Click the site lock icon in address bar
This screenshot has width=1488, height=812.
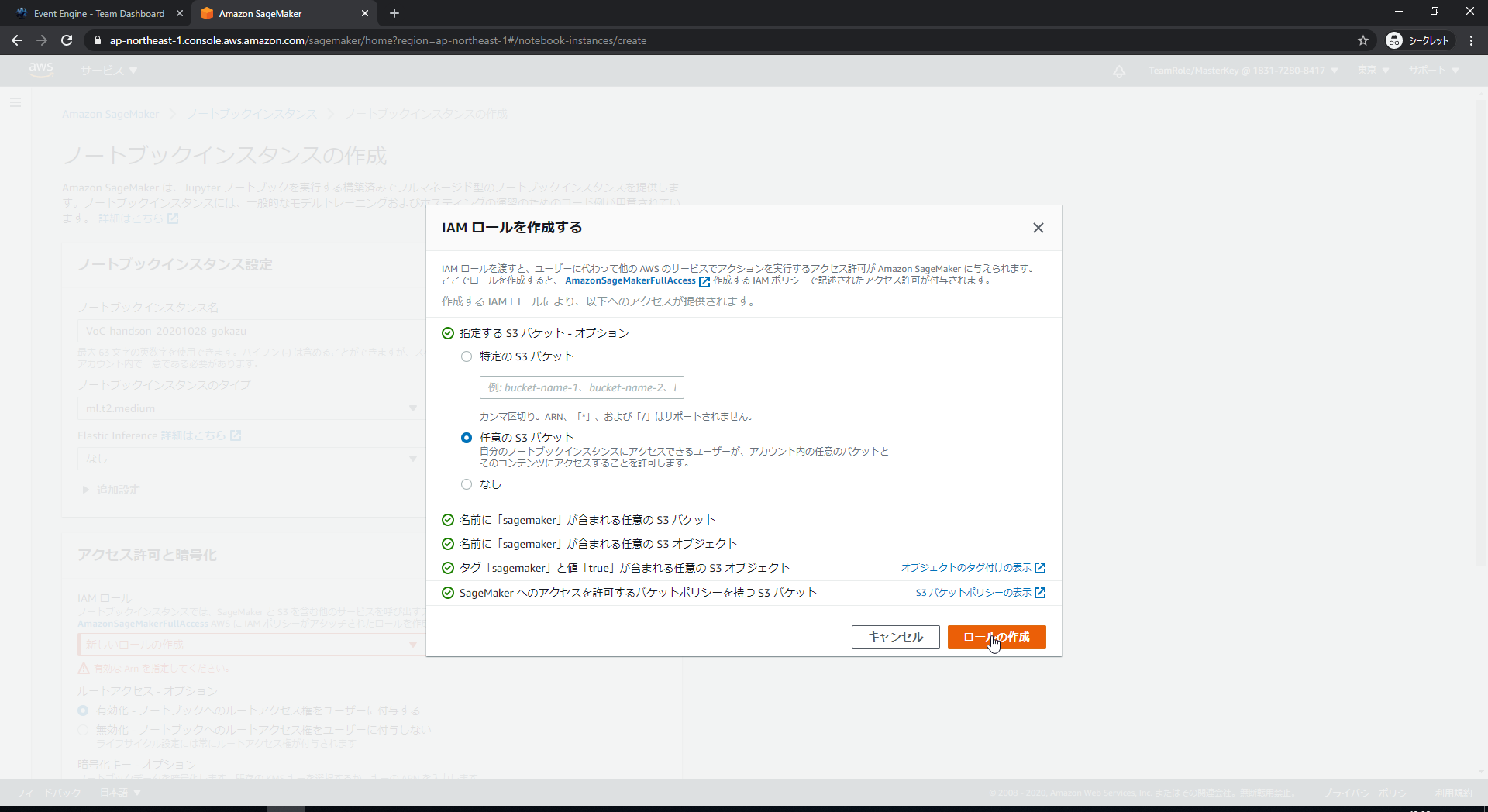point(97,40)
